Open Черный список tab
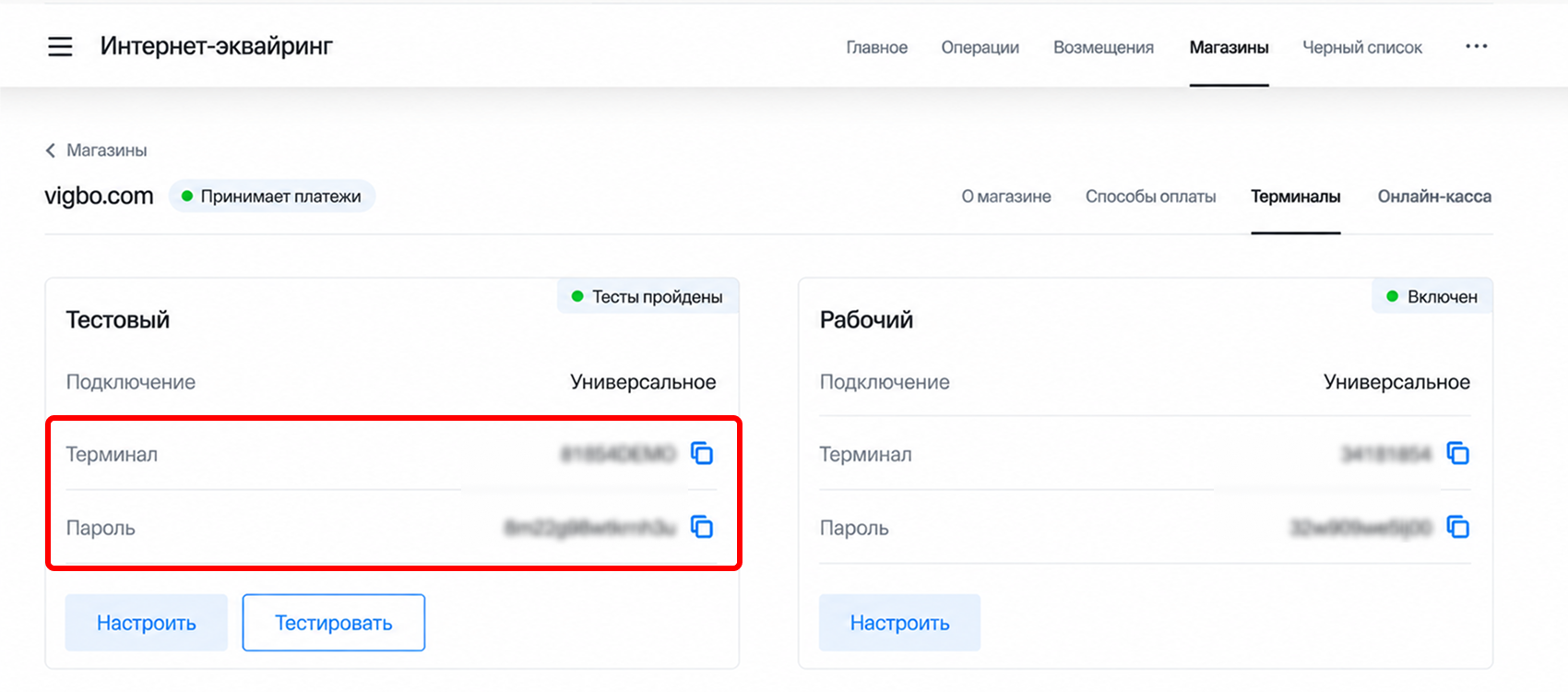The height and width of the screenshot is (692, 1568). (x=1362, y=47)
